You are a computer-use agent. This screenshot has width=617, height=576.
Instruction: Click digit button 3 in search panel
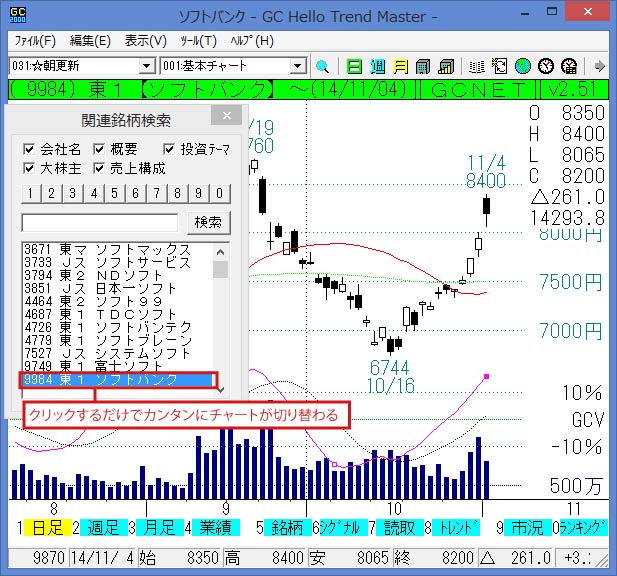coord(72,193)
